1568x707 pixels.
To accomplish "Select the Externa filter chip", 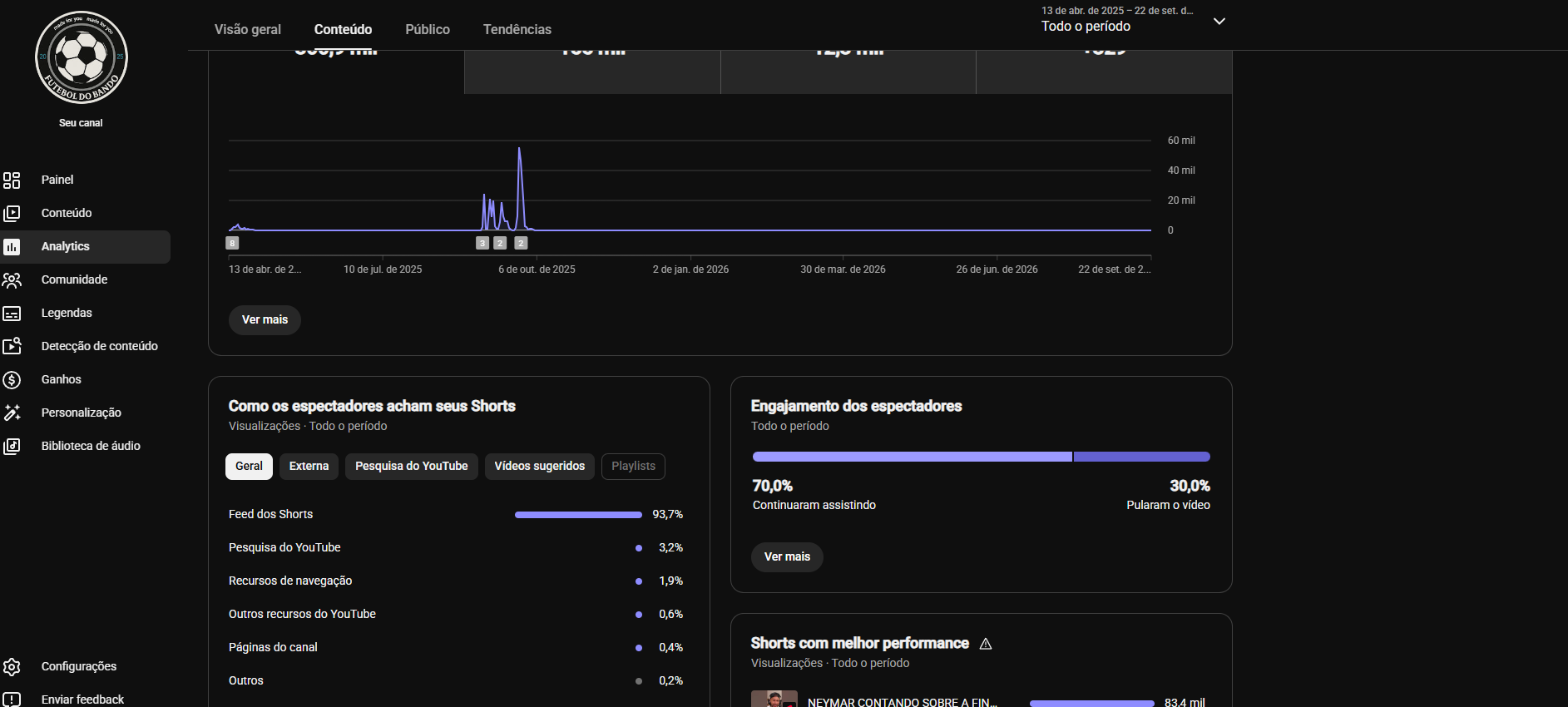I will [309, 466].
